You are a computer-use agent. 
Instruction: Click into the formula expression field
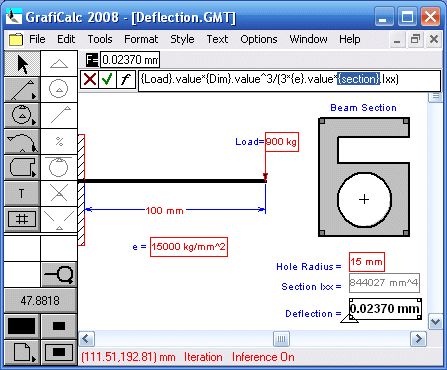point(289,80)
